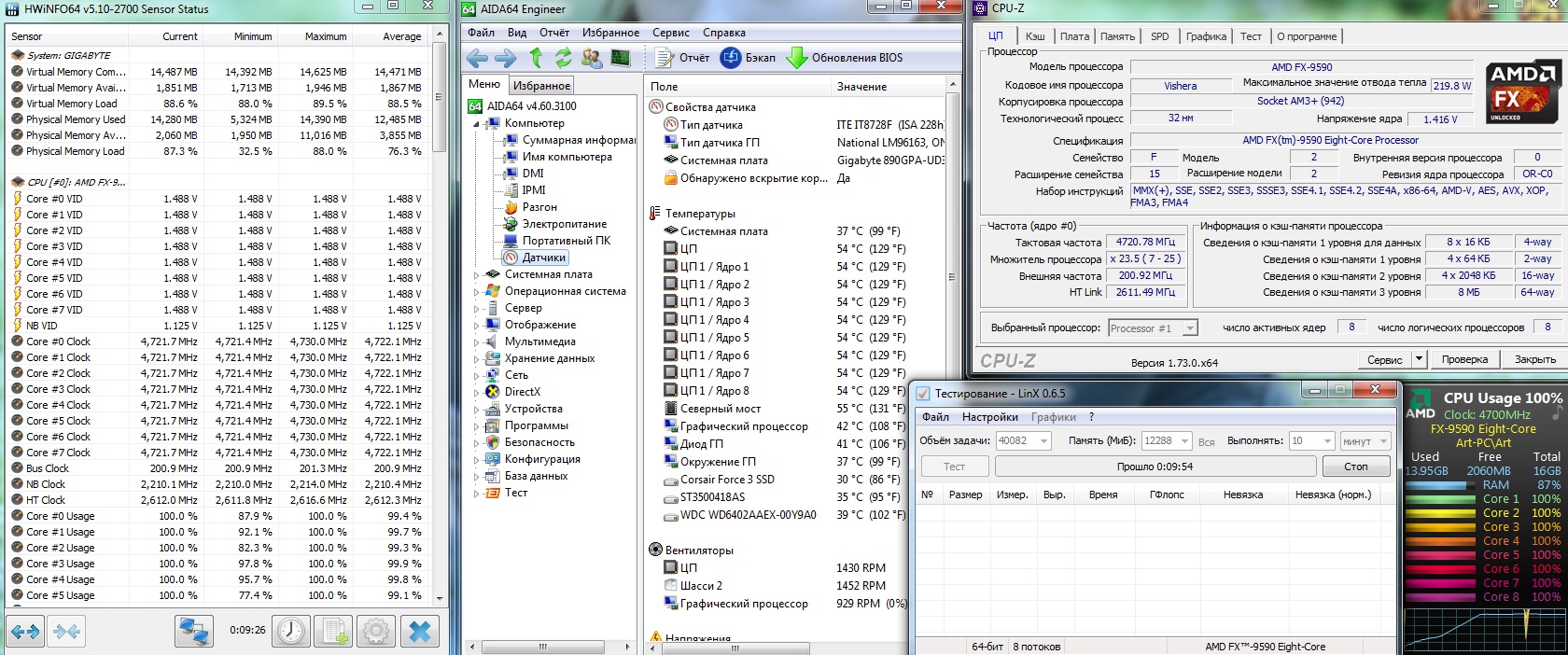Open Сервис menu in AIDA64
1568x655 pixels.
(x=671, y=33)
